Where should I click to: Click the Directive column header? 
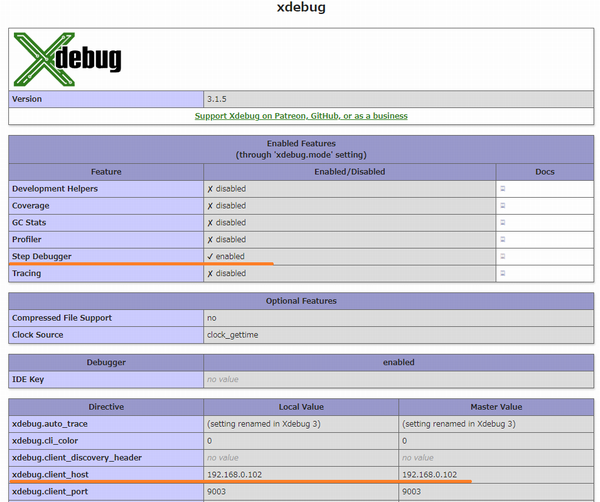coord(106,407)
